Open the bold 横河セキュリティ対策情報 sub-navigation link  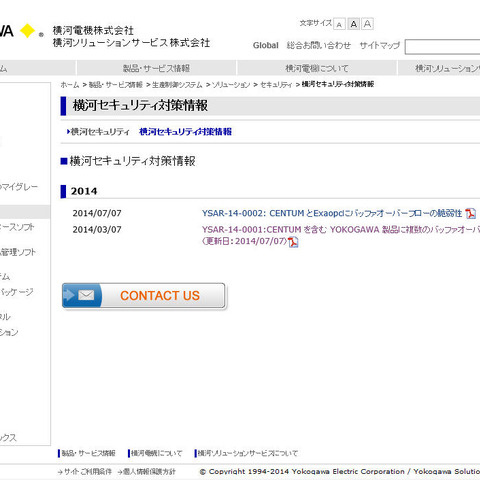point(185,132)
